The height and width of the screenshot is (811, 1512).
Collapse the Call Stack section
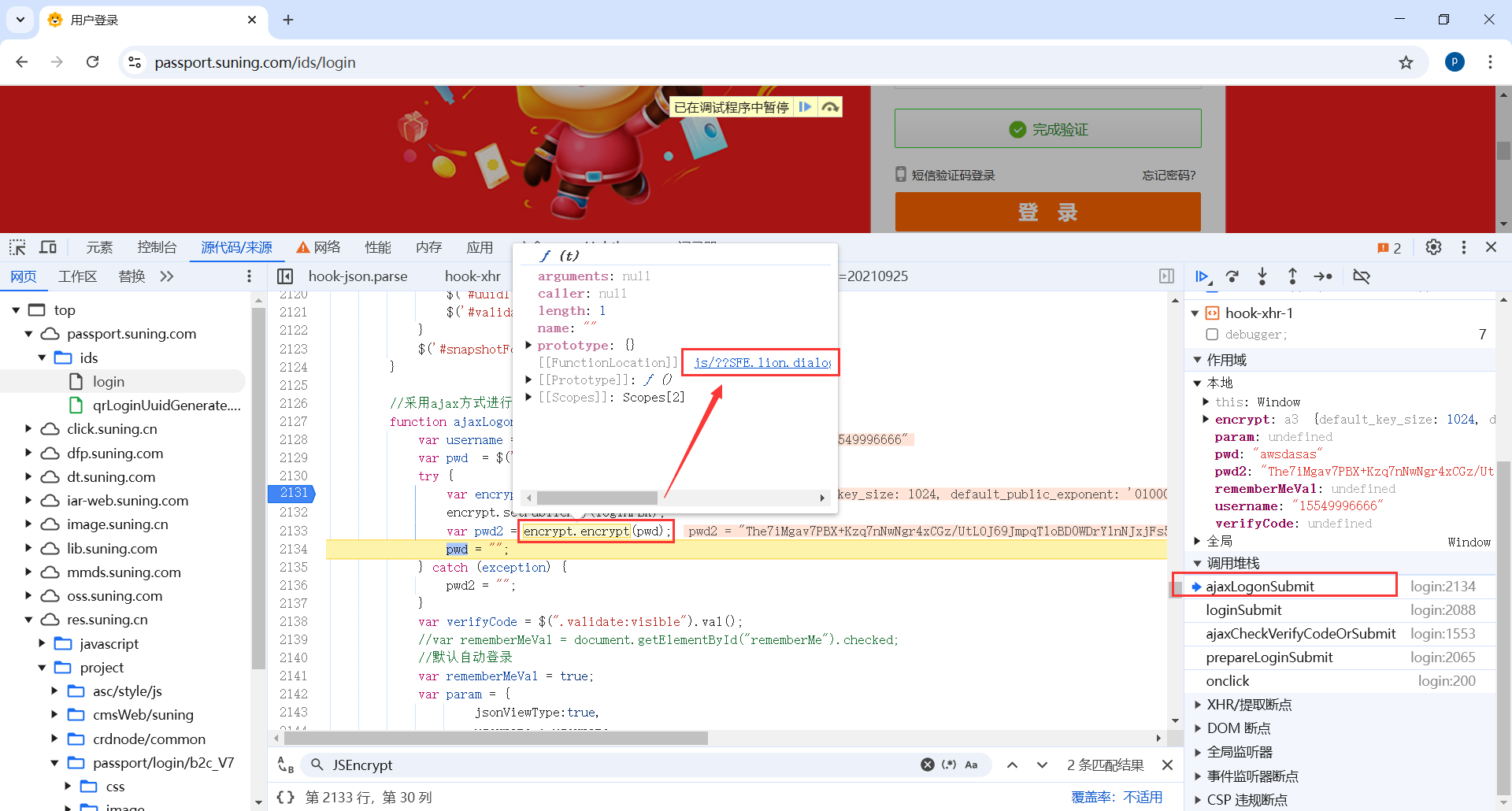(x=1197, y=563)
